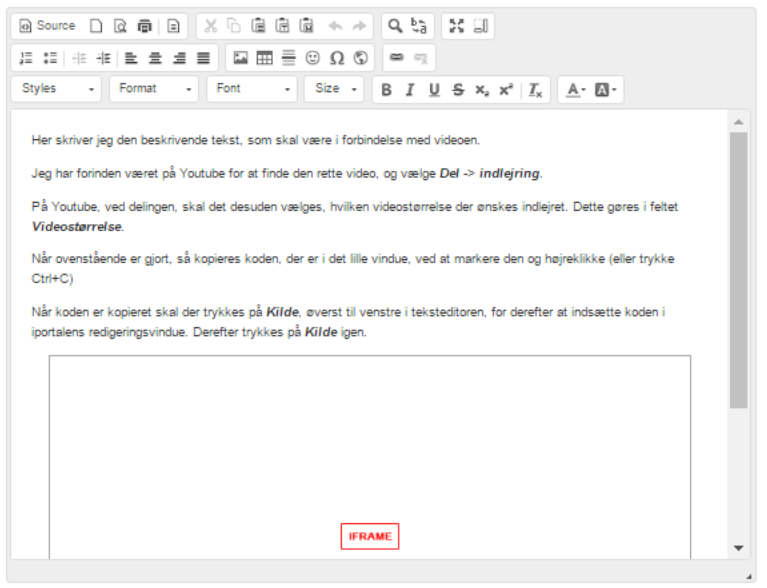Insert a numbered list

pyautogui.click(x=26, y=58)
